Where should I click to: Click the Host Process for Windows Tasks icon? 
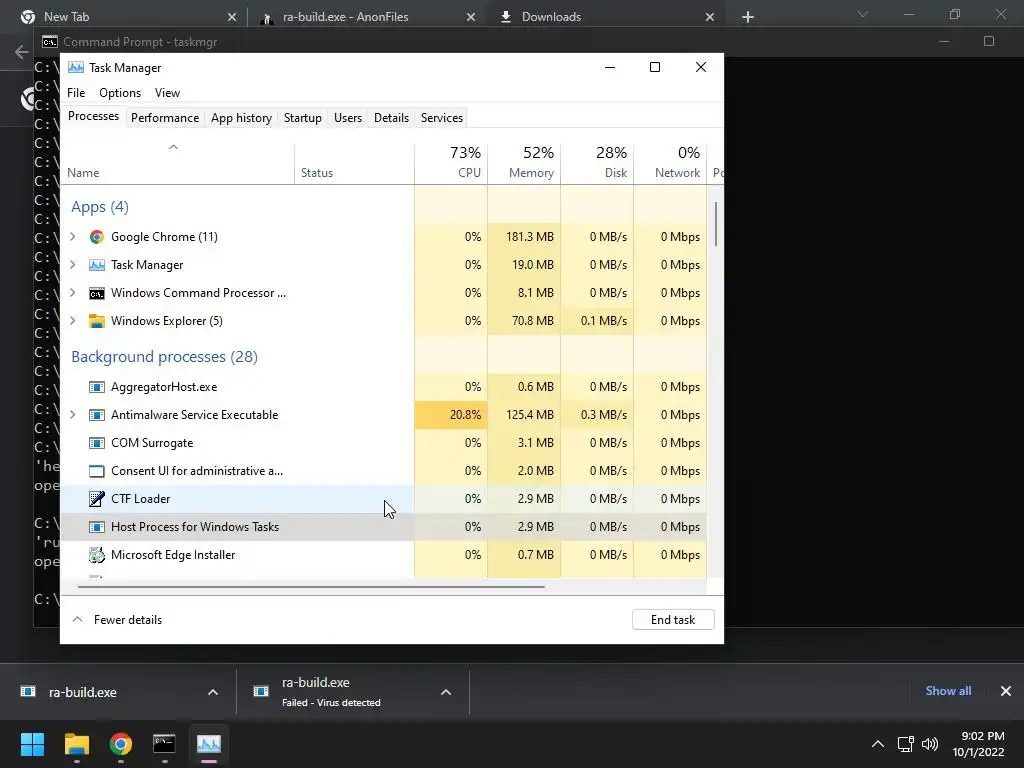point(97,527)
